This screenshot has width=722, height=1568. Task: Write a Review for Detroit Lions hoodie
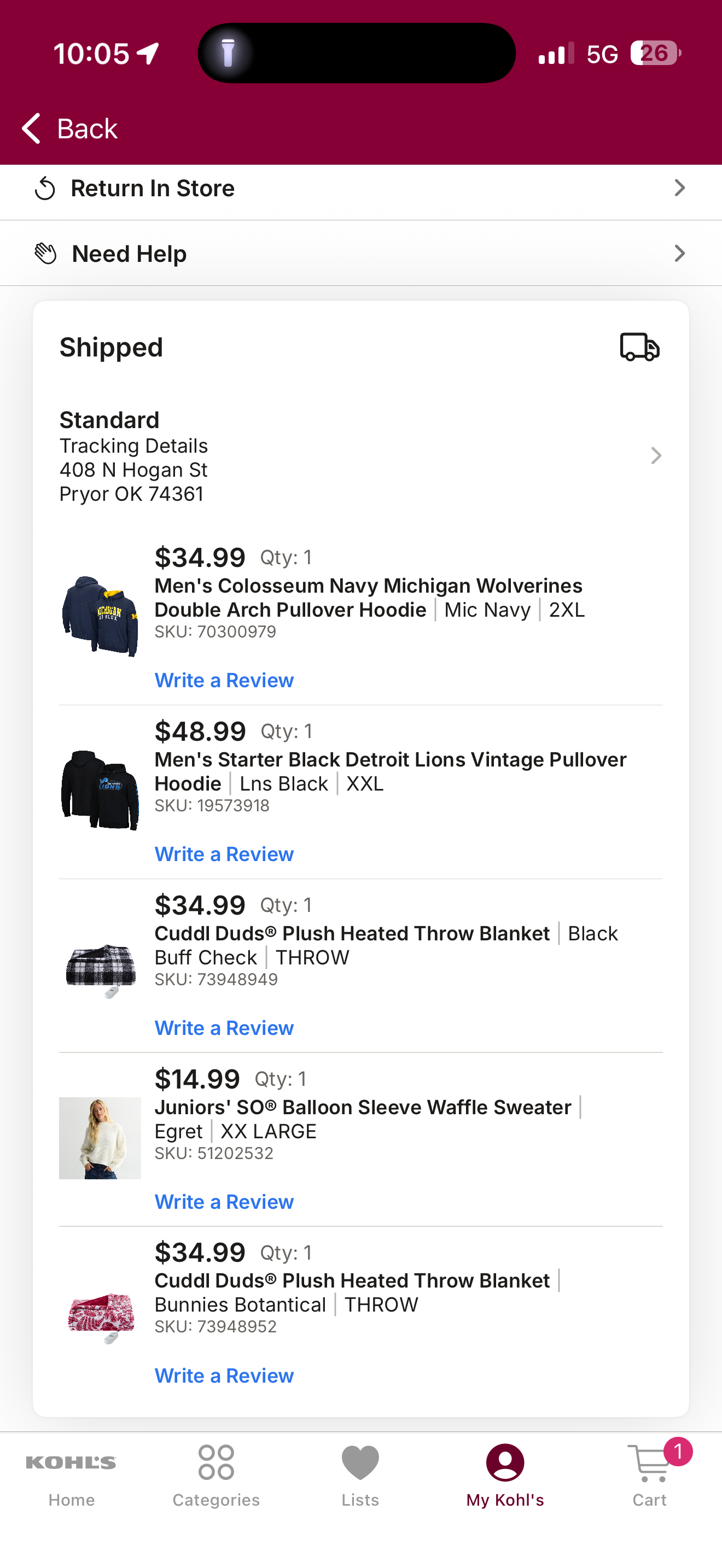pyautogui.click(x=224, y=854)
